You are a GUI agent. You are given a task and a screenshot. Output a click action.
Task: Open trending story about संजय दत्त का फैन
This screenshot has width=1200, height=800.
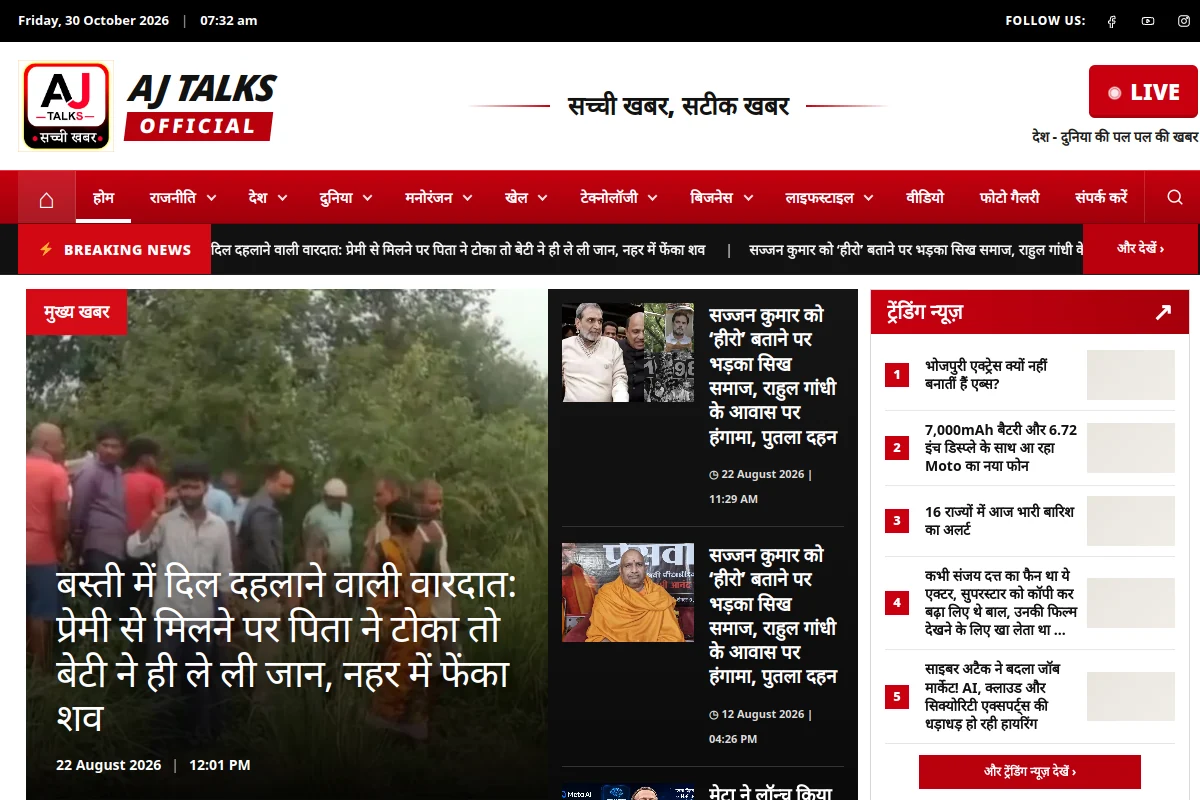click(1001, 603)
